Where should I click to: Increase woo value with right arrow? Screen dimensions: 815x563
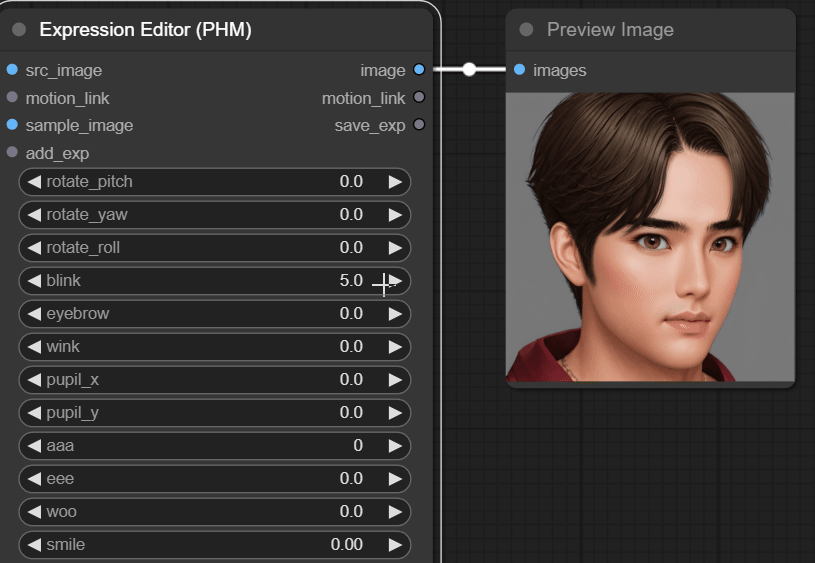pos(395,512)
